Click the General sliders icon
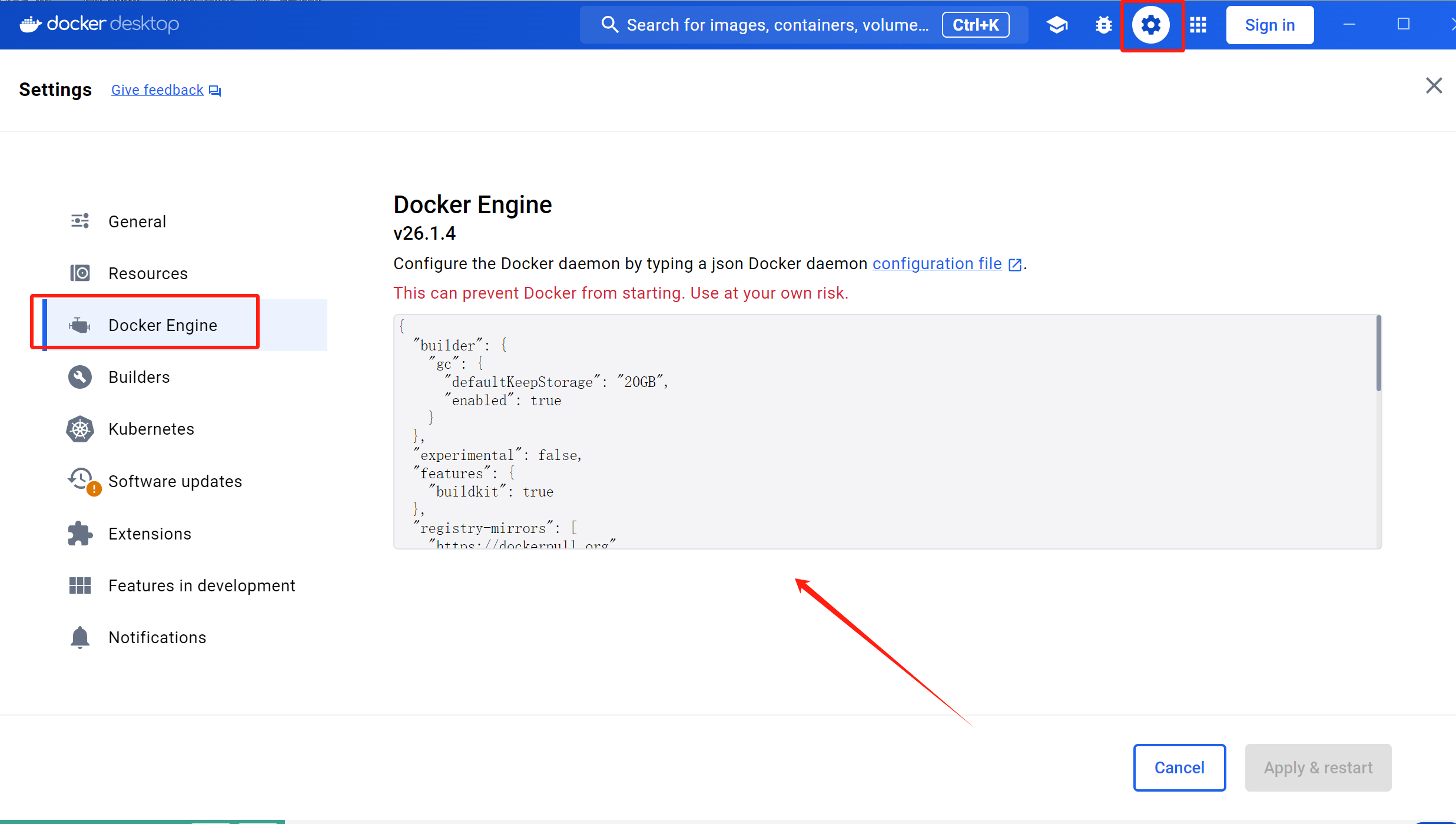The image size is (1456, 824). pos(80,221)
